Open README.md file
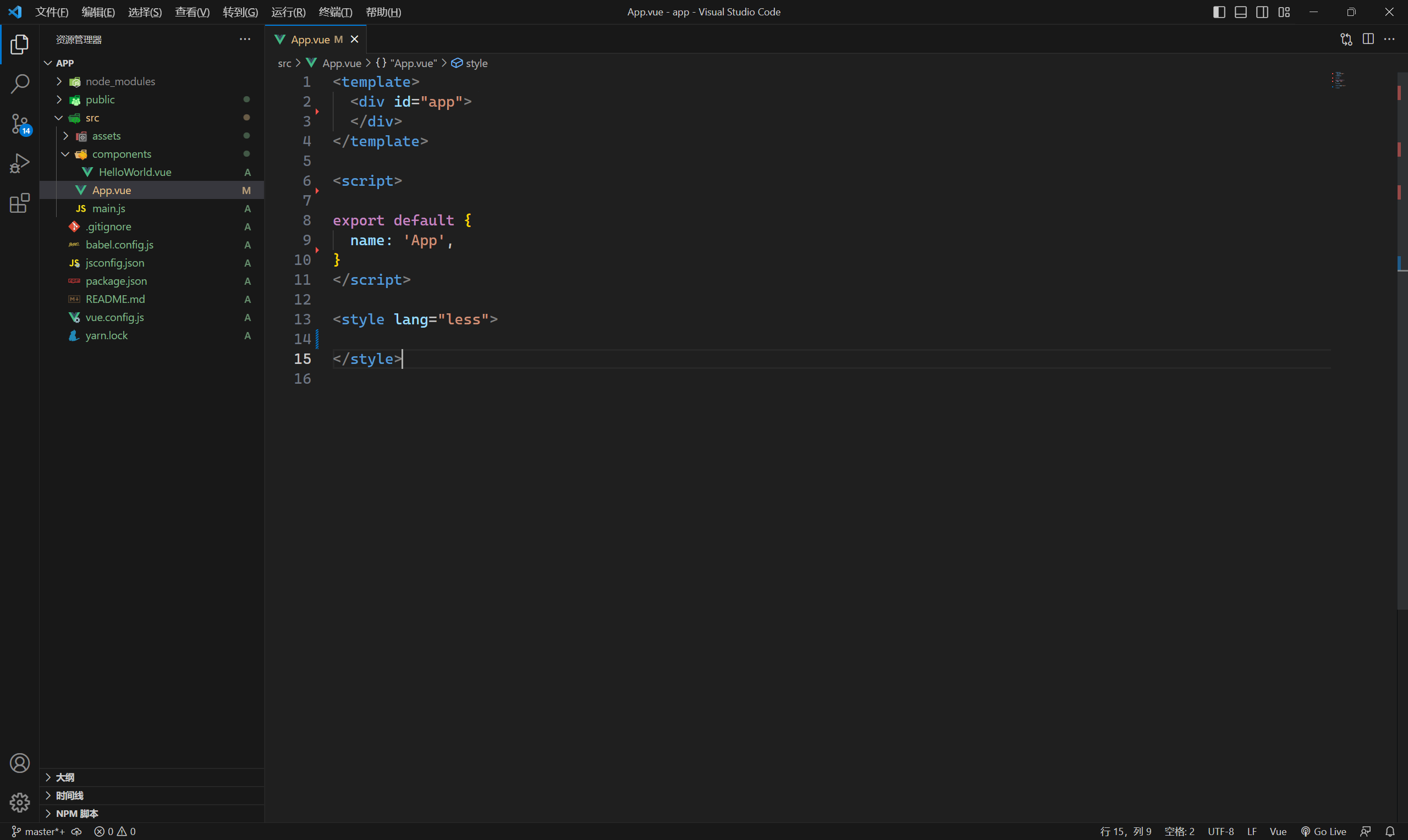Viewport: 1408px width, 840px height. [x=152, y=299]
